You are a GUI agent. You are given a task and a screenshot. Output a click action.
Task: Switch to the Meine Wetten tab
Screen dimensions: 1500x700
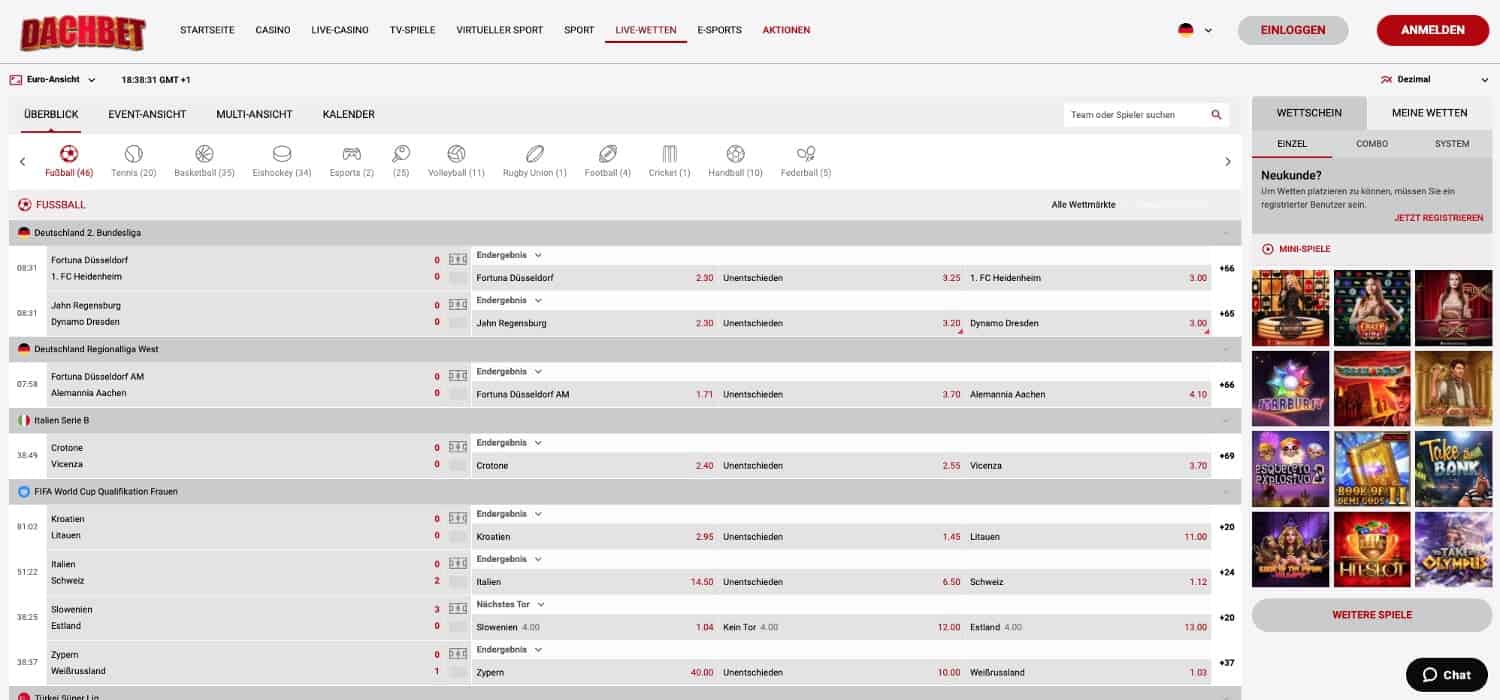pyautogui.click(x=1429, y=113)
